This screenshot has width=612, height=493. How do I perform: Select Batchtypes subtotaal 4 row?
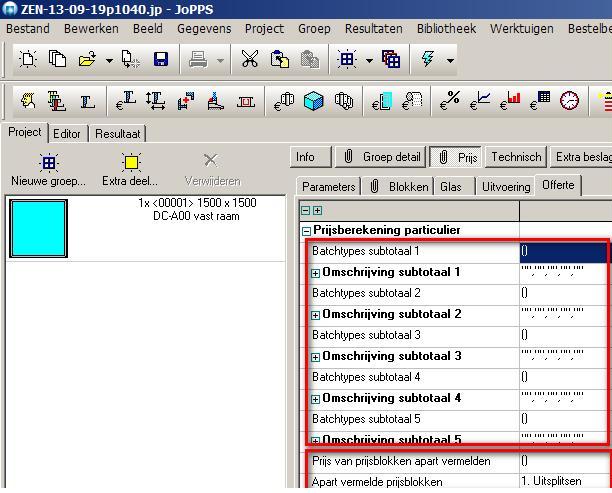(x=454, y=377)
